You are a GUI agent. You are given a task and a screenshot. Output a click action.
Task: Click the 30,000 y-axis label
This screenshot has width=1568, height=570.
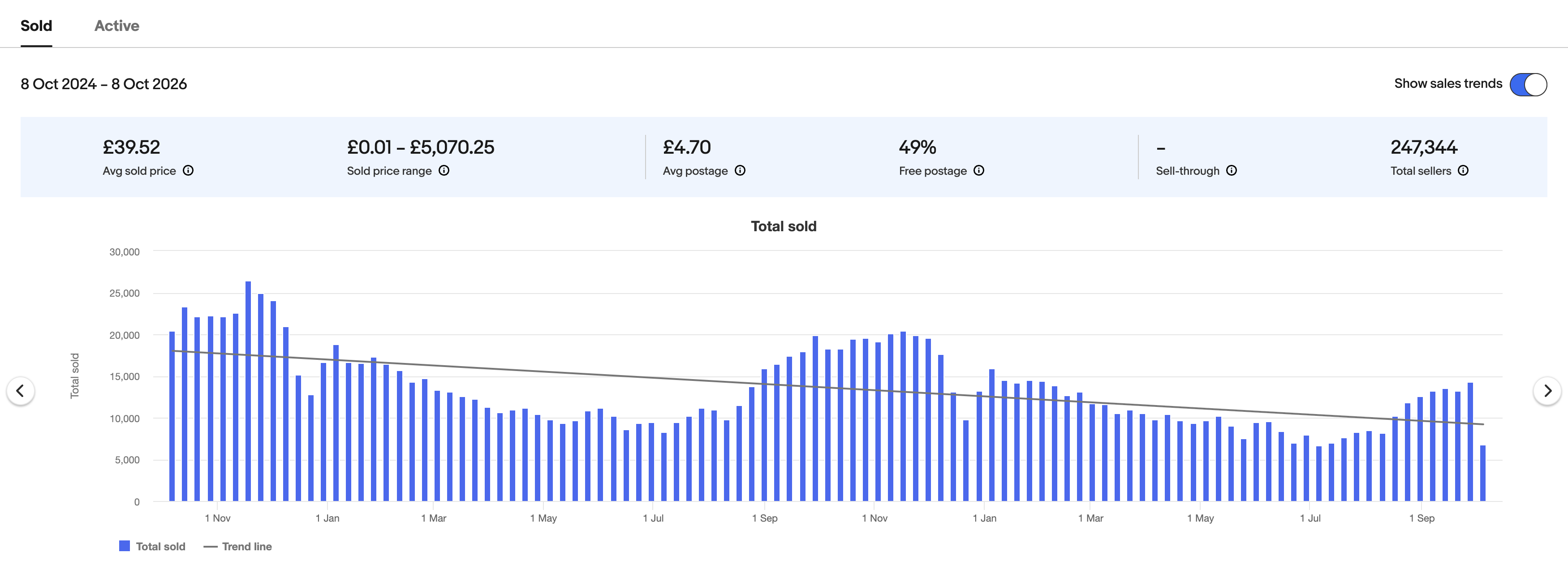coord(124,251)
